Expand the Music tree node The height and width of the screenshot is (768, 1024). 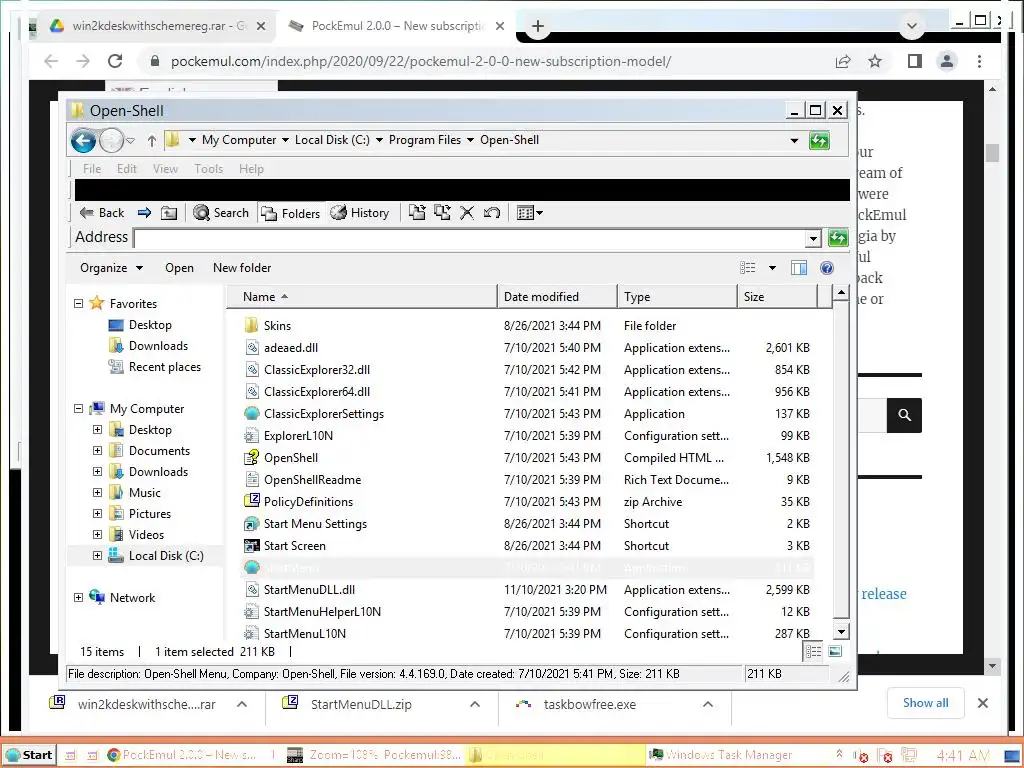97,492
